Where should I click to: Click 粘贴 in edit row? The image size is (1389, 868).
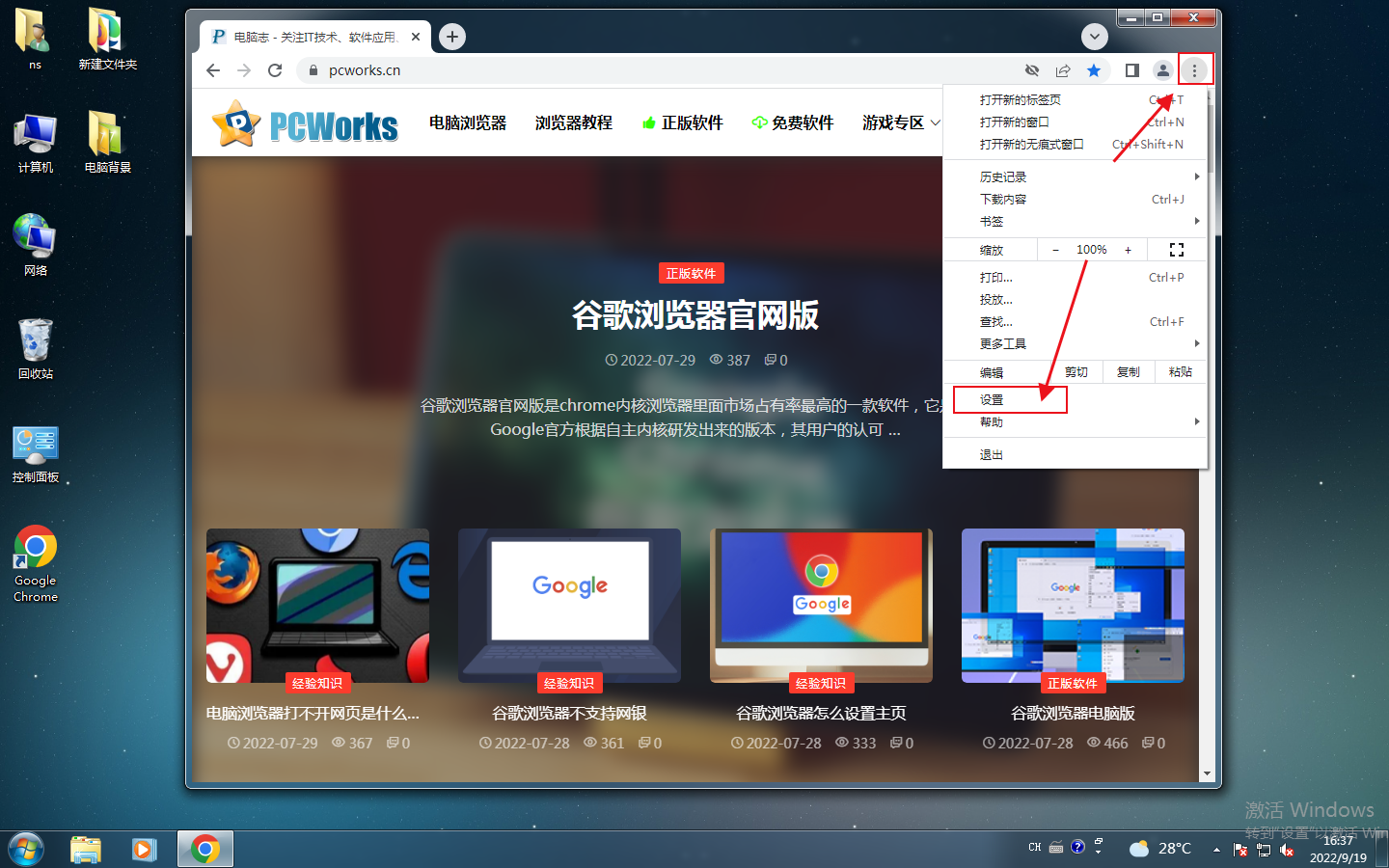tap(1180, 372)
